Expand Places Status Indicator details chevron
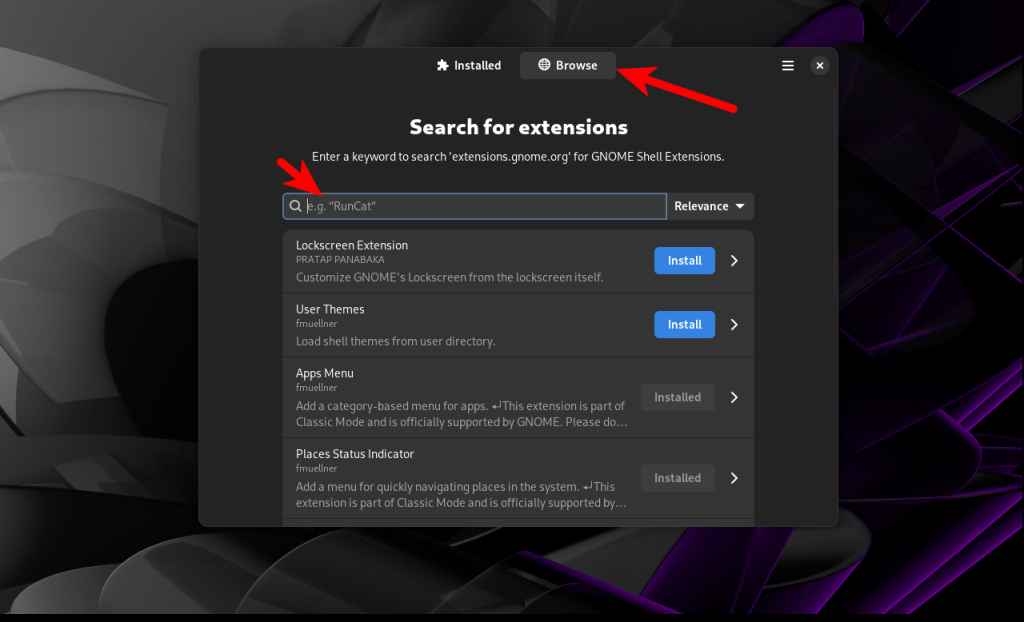The width and height of the screenshot is (1024, 622). [734, 478]
